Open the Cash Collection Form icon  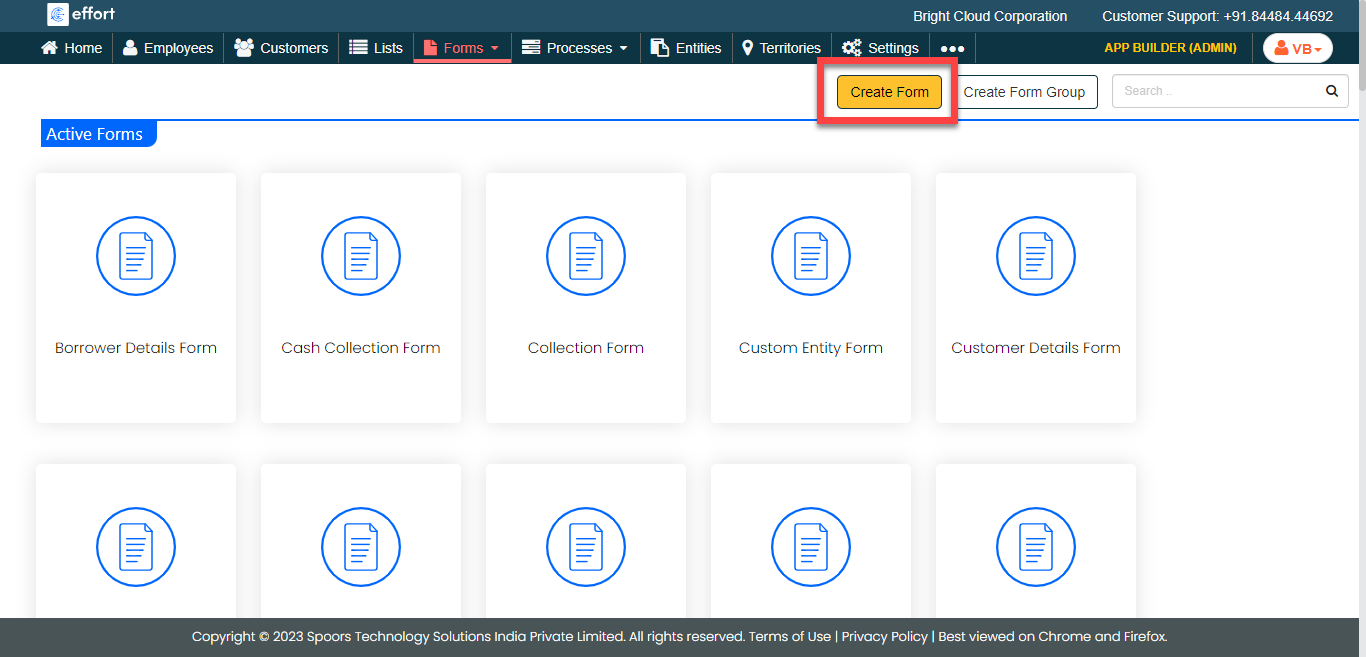click(x=361, y=256)
